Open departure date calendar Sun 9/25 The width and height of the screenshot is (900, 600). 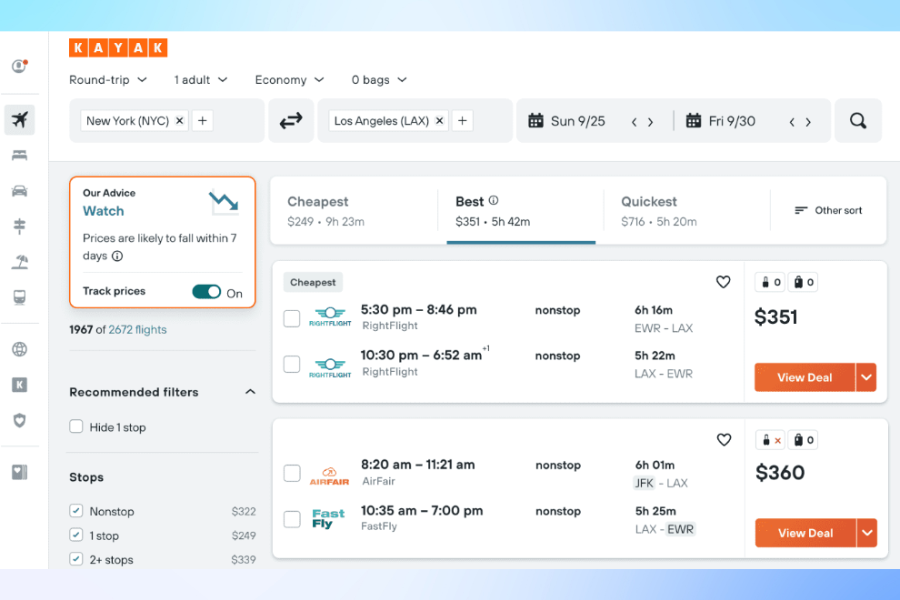567,121
